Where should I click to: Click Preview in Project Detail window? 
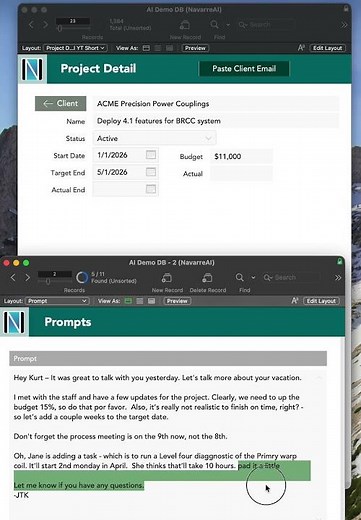pos(195,48)
